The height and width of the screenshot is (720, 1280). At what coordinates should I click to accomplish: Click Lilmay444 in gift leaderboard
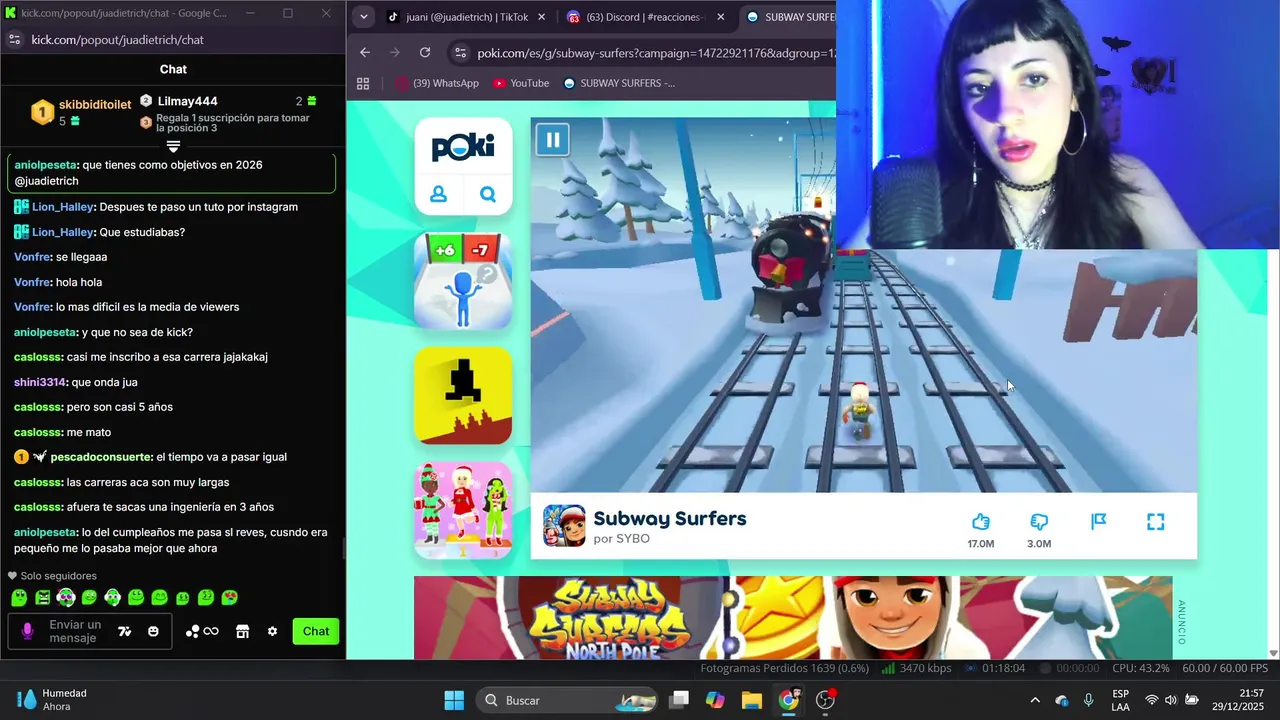tap(187, 101)
